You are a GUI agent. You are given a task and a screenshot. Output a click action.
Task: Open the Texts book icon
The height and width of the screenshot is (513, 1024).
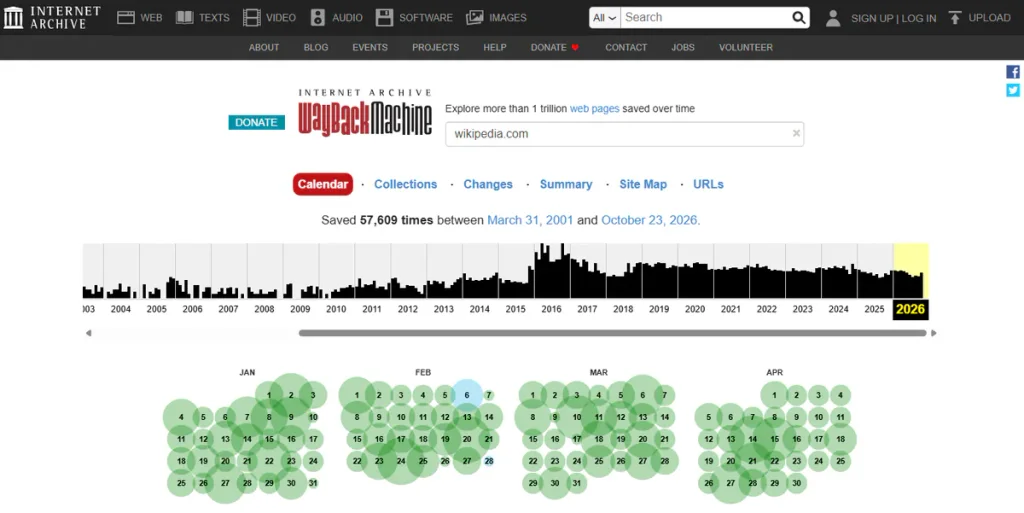185,18
